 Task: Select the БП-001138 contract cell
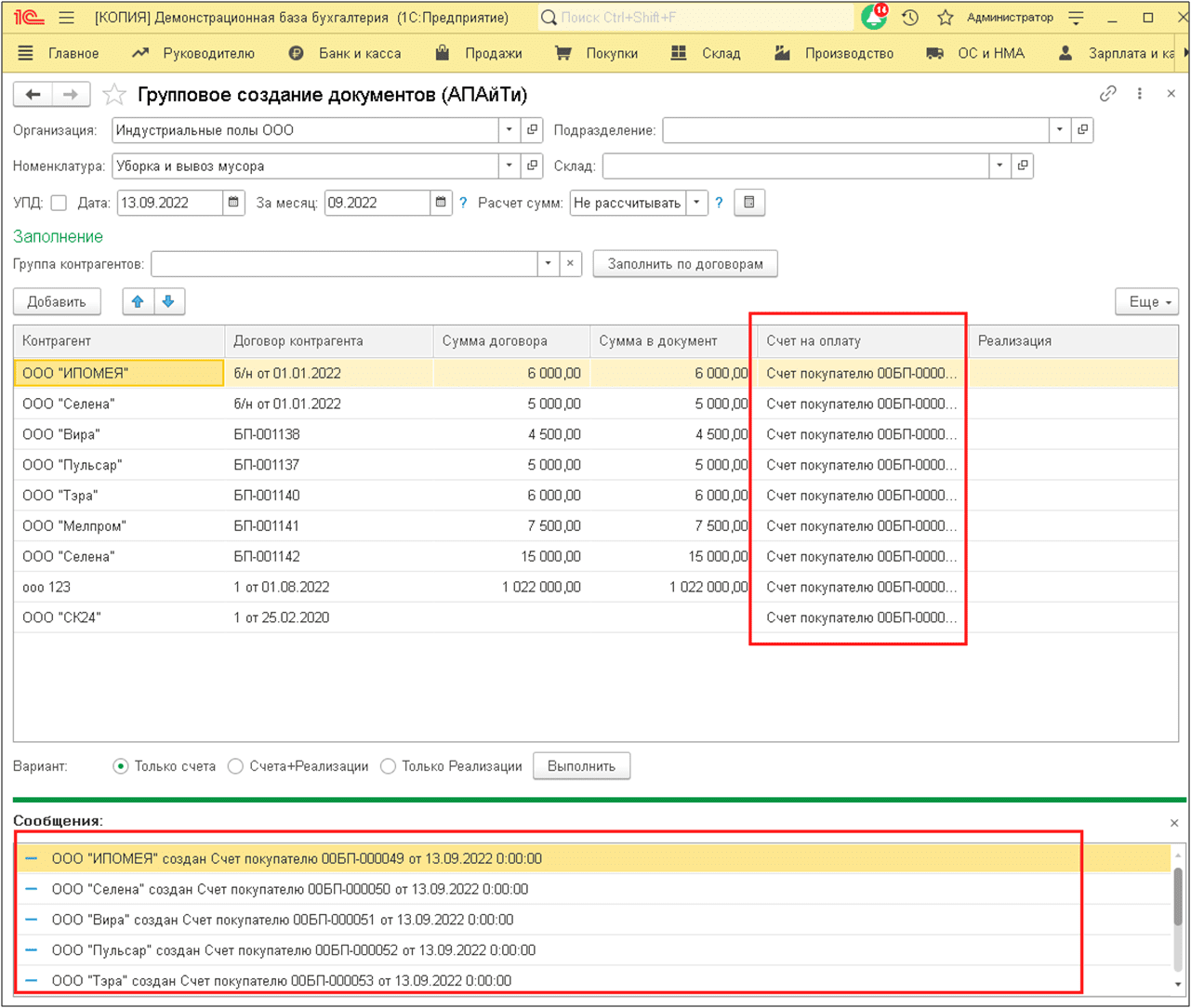click(x=329, y=434)
